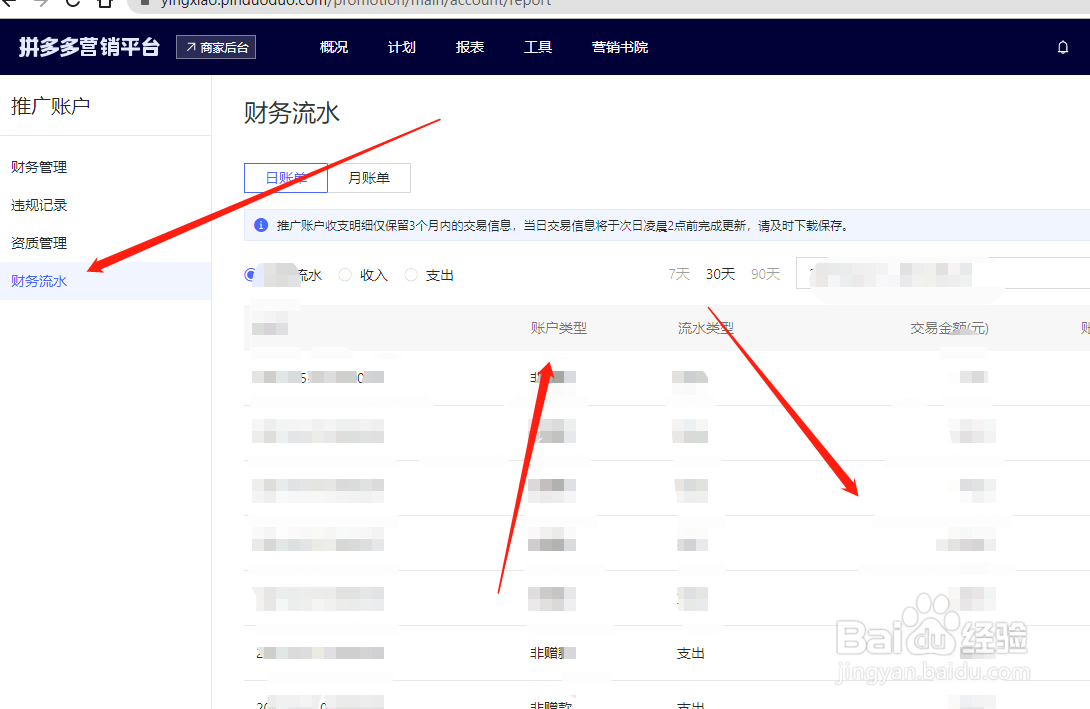
Task: Click the date range input field
Action: 943,273
